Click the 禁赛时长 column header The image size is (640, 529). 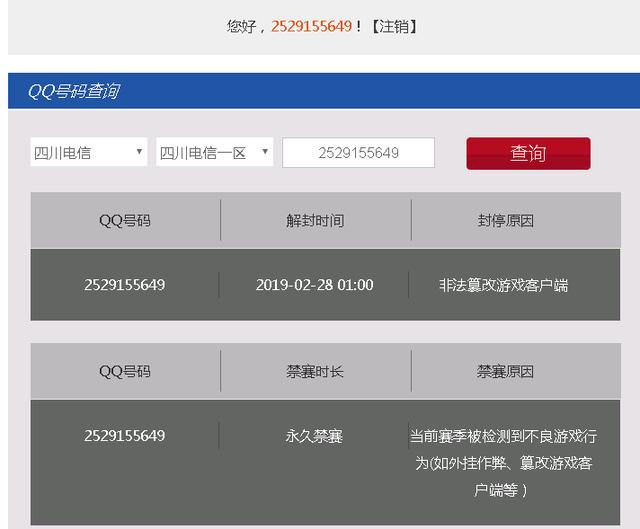click(x=315, y=371)
